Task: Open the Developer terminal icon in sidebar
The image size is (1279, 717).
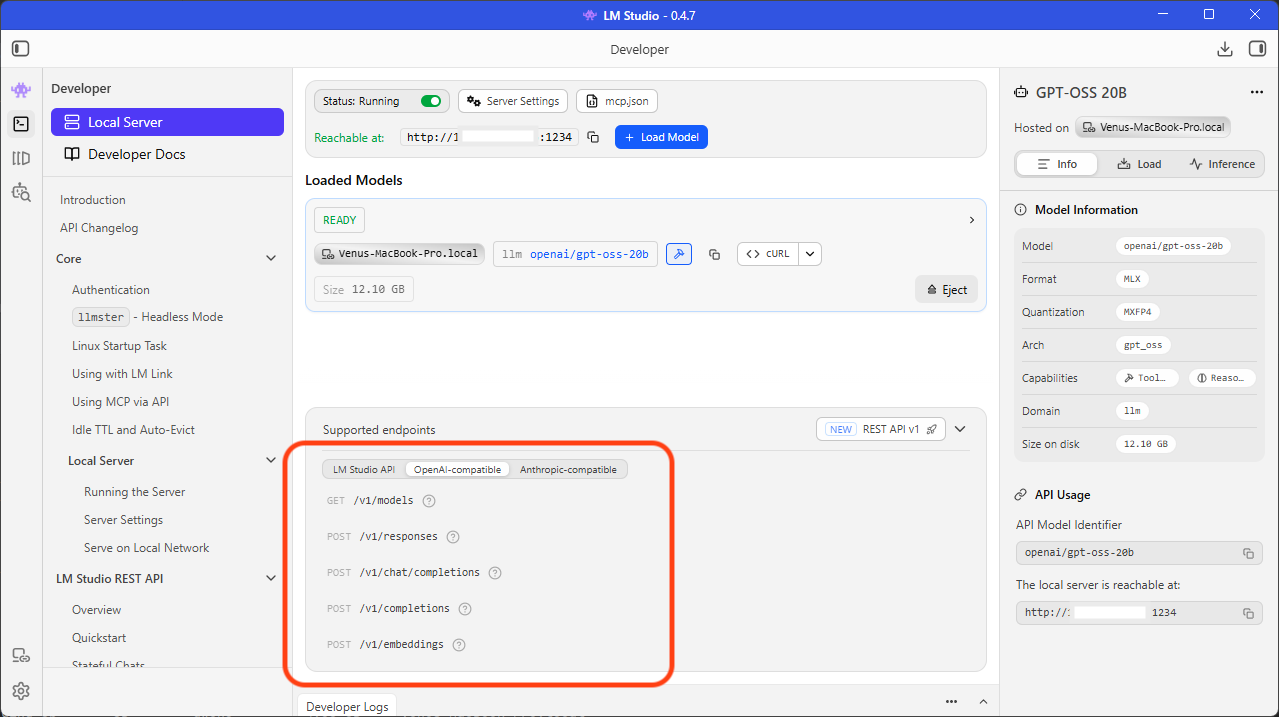Action: pos(21,124)
